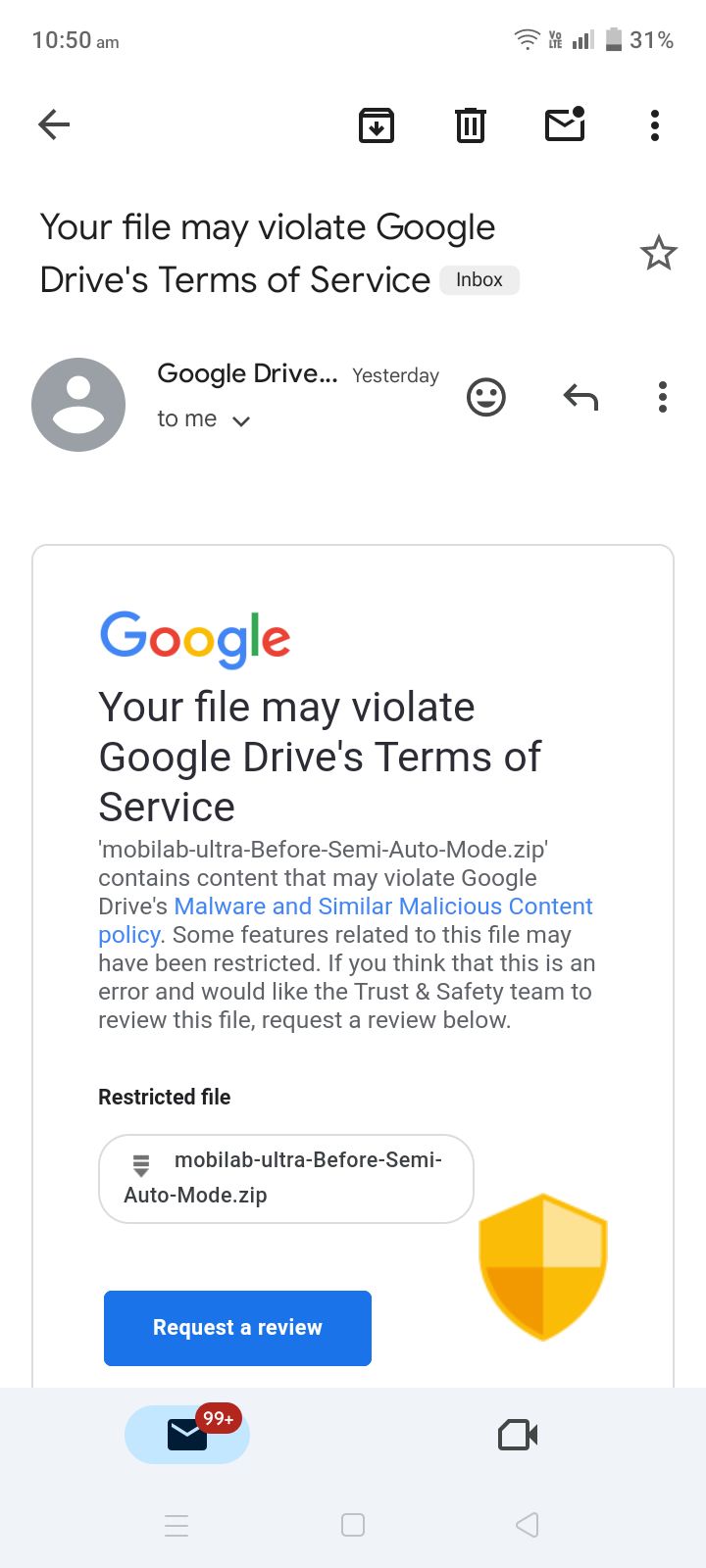Tap the sender profile avatar
The height and width of the screenshot is (1568, 706).
(x=78, y=405)
